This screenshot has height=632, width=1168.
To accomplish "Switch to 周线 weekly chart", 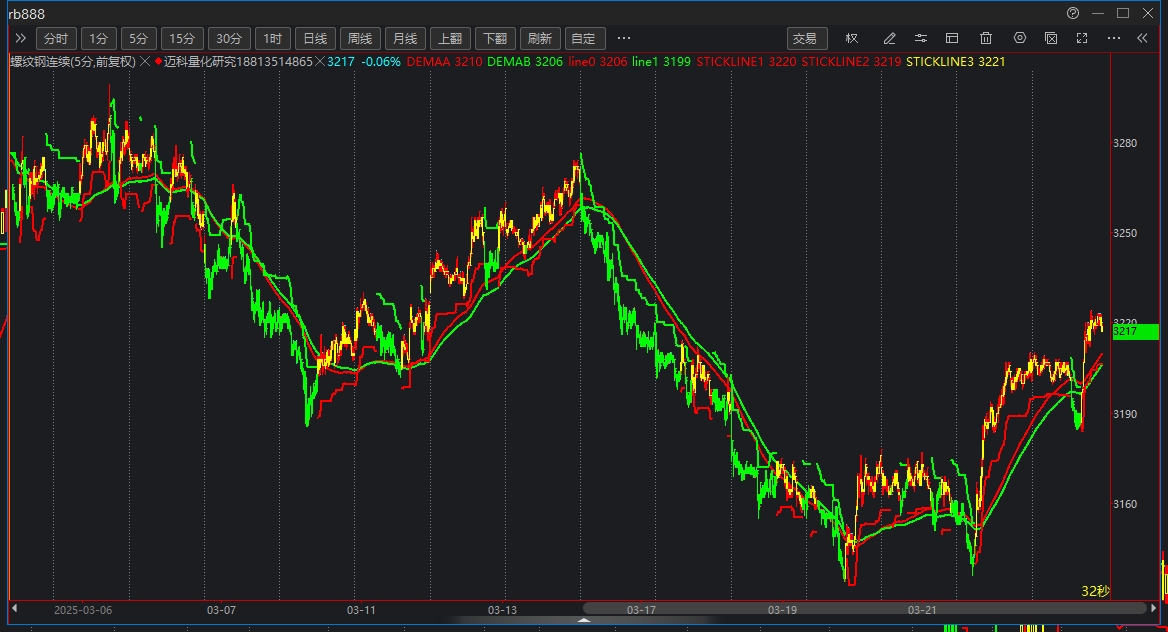I will [x=361, y=39].
